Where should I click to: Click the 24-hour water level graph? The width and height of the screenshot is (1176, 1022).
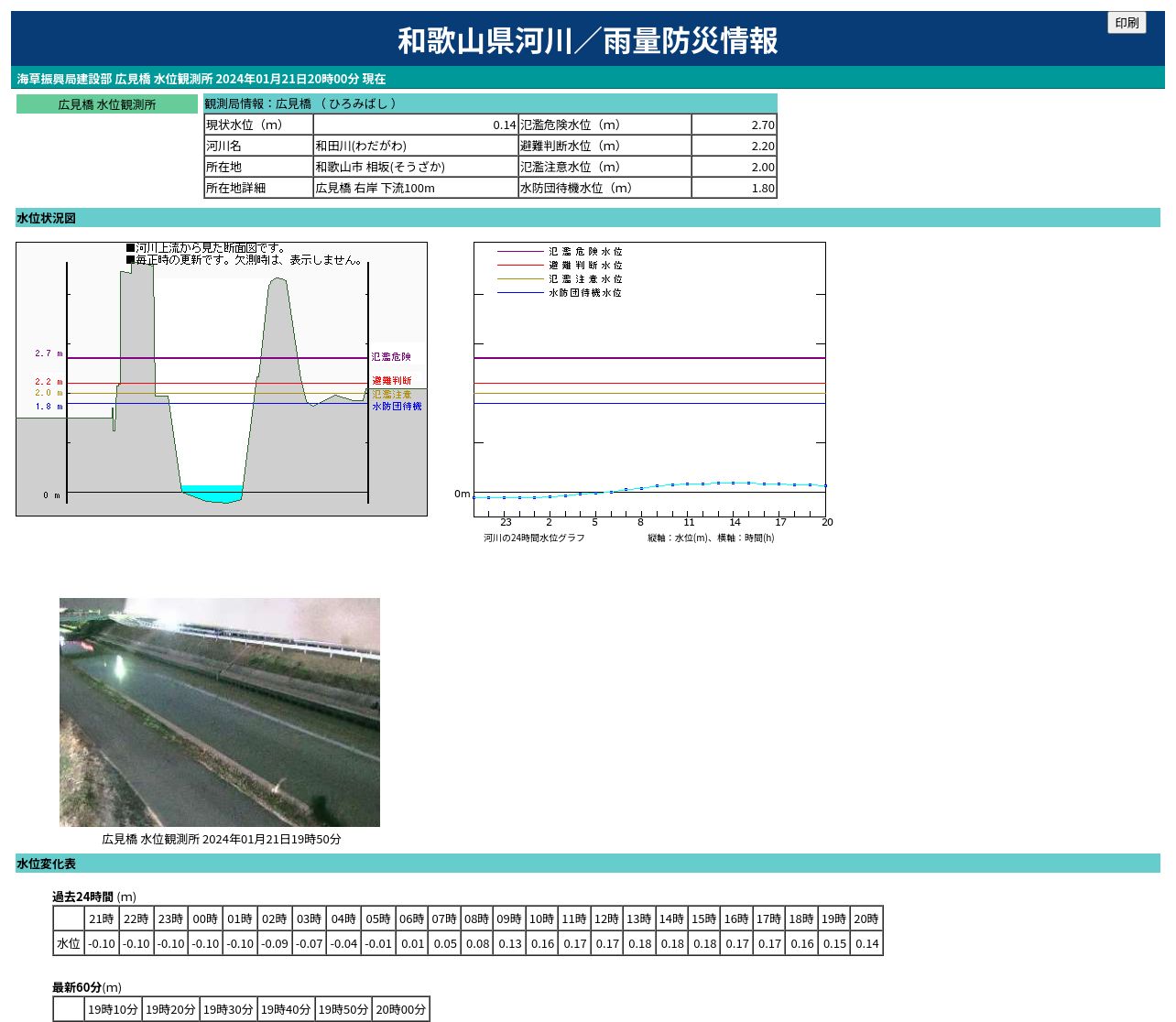click(x=649, y=379)
